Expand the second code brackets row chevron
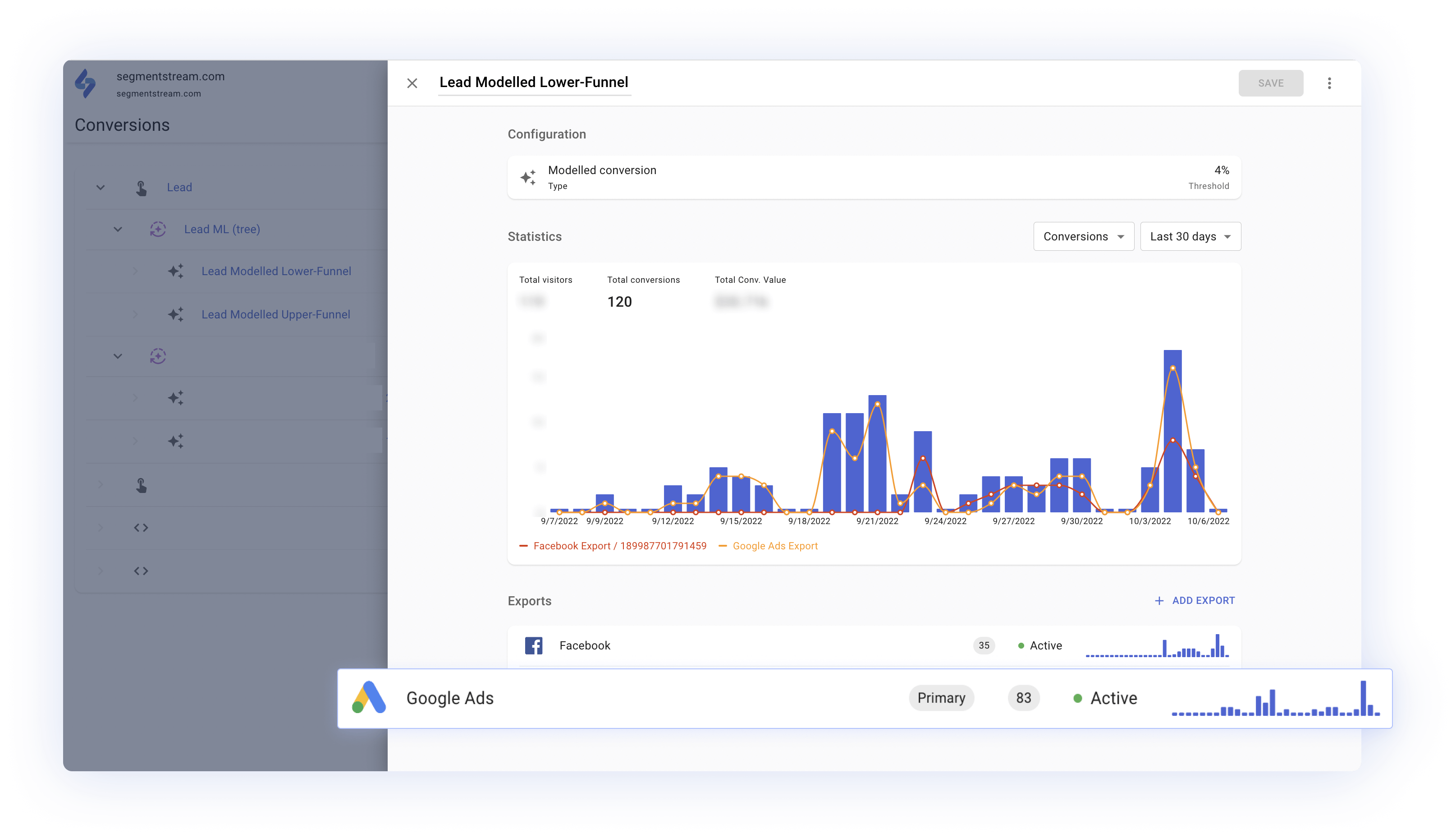The image size is (1456, 838). 101,571
